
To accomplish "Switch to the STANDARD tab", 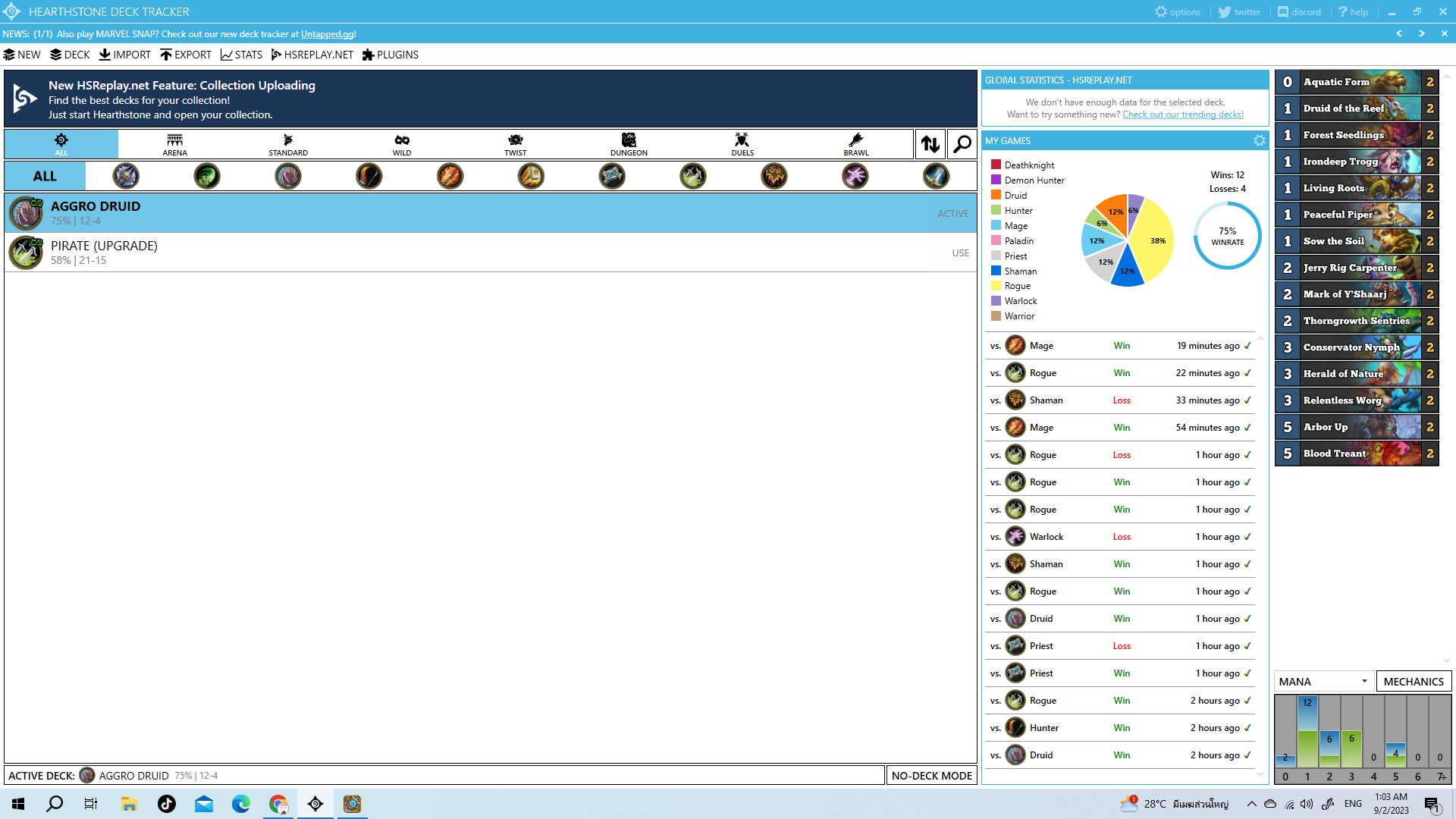I will [x=288, y=144].
